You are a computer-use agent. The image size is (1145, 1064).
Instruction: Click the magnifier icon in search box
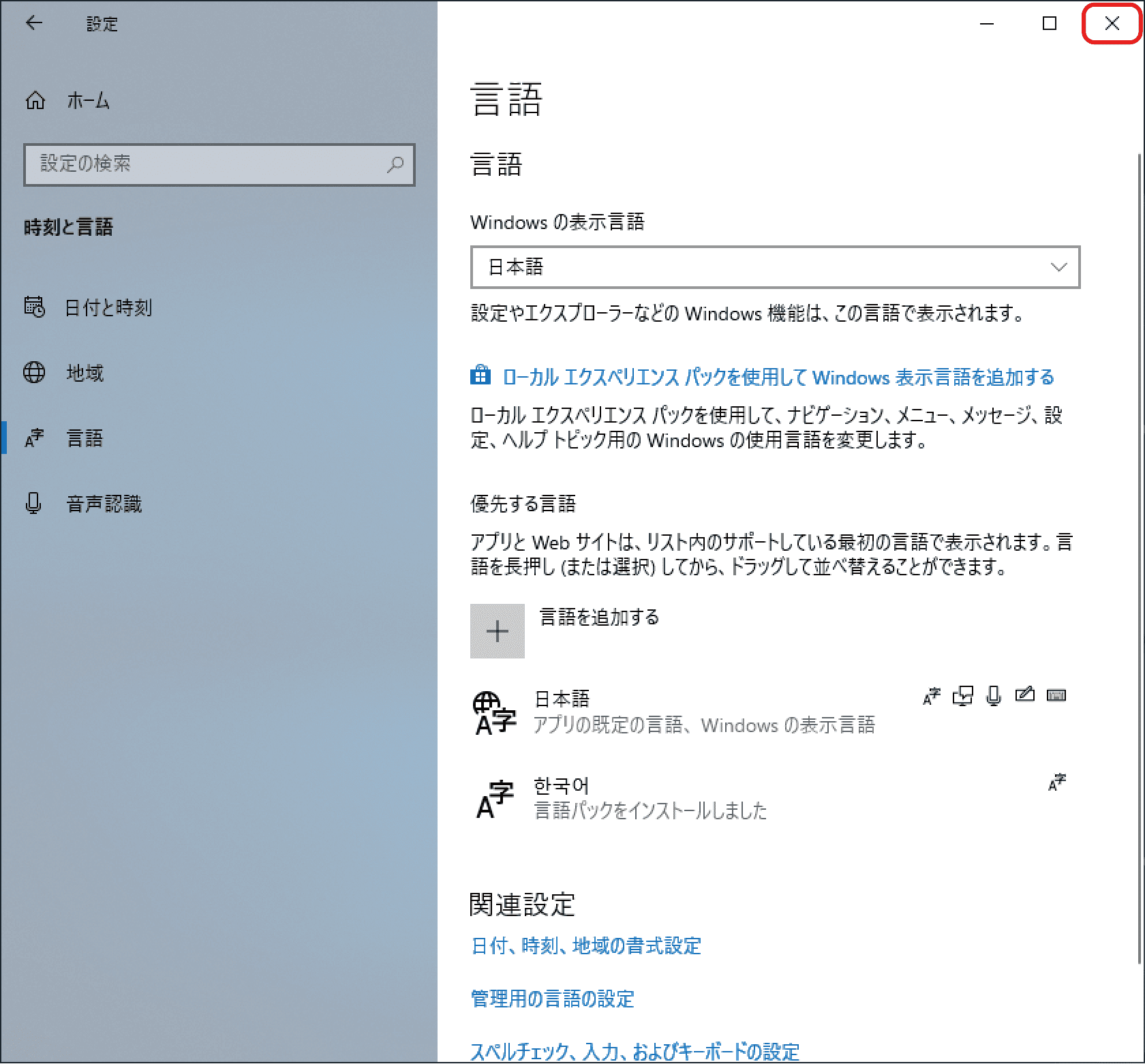pyautogui.click(x=395, y=164)
